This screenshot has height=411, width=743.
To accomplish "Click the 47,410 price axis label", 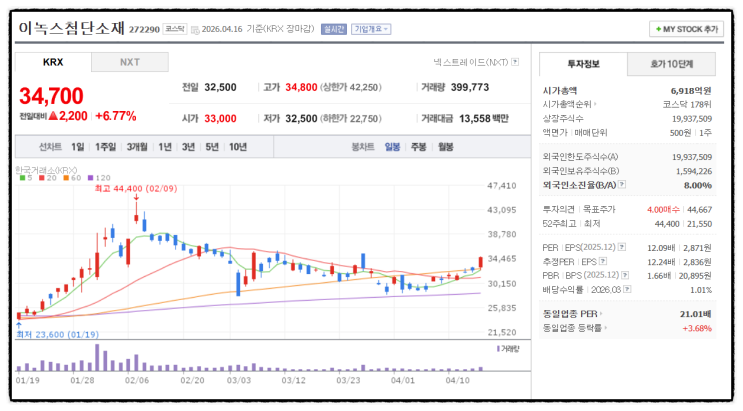I will 502,186.
